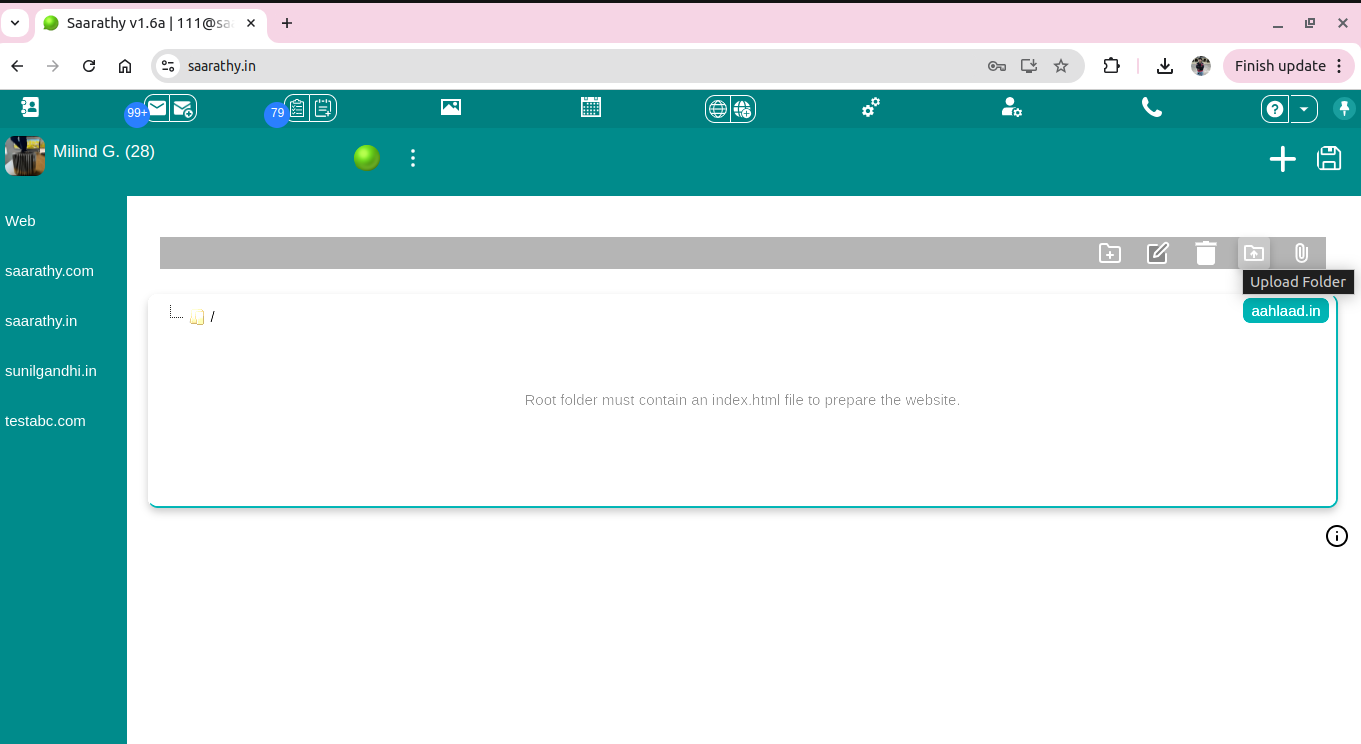Open the Phone icon in the top bar
The width and height of the screenshot is (1361, 744).
point(1151,106)
